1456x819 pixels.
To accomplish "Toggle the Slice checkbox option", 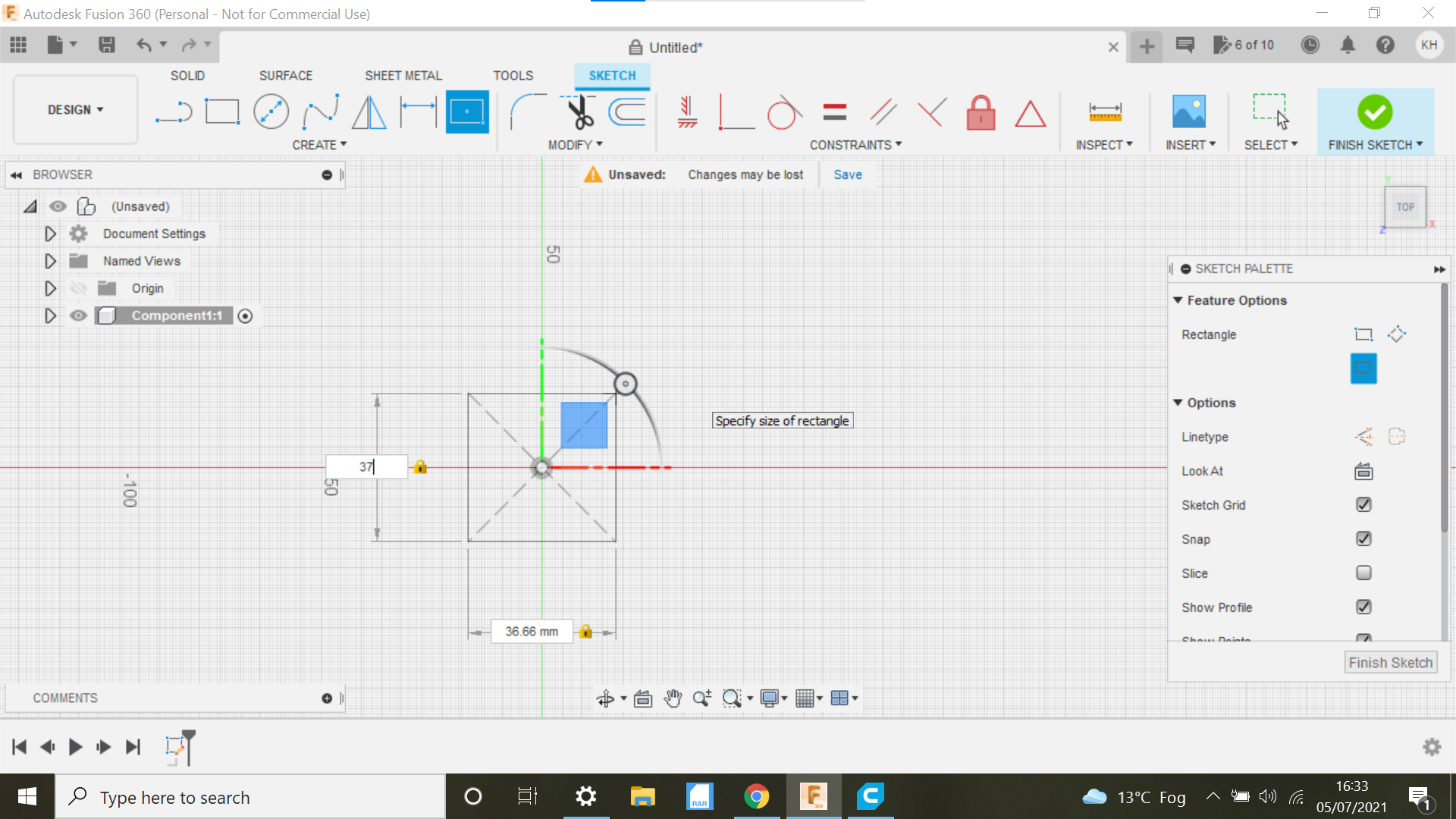I will click(x=1362, y=573).
